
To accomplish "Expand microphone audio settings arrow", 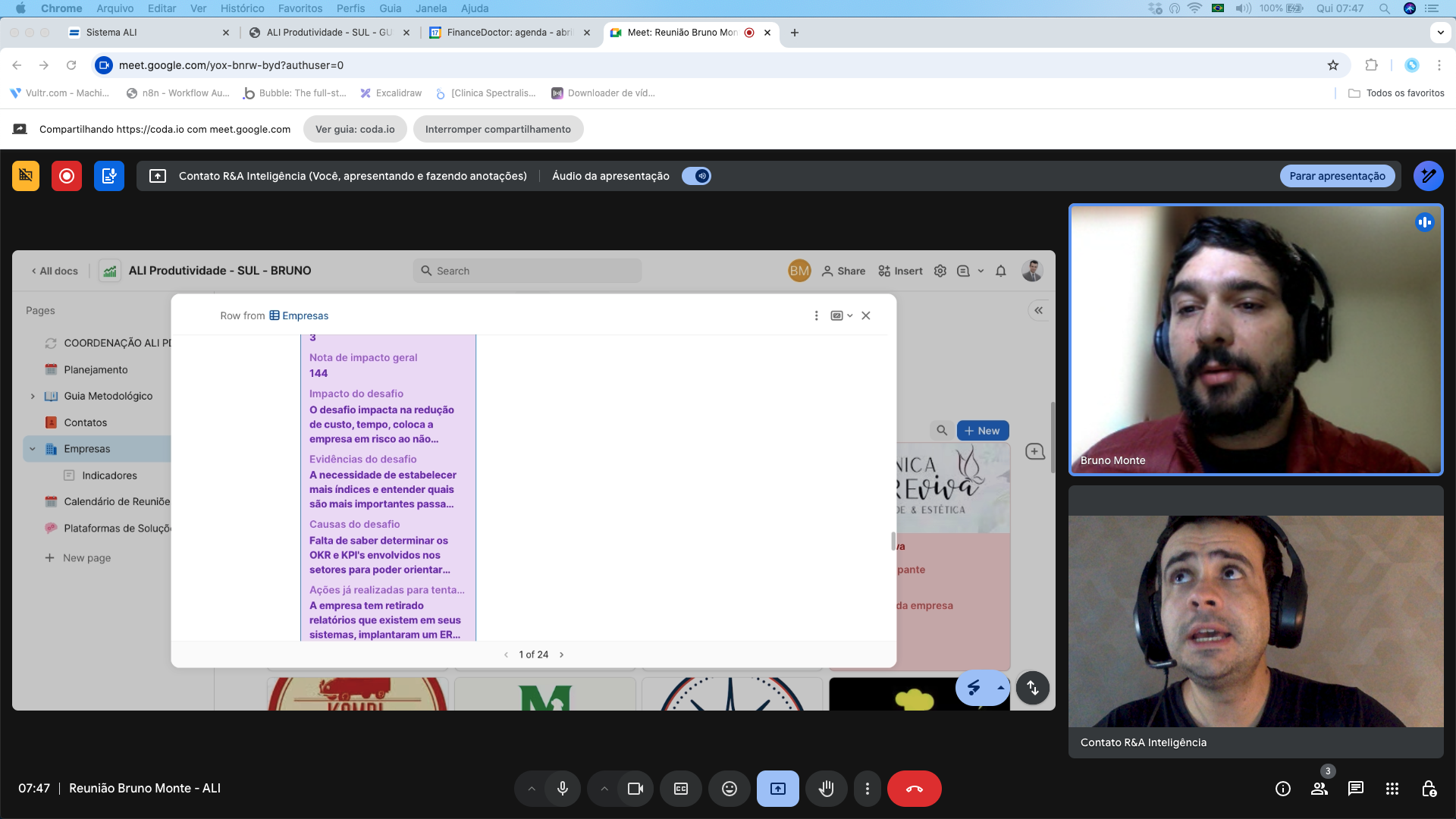I will pos(532,789).
